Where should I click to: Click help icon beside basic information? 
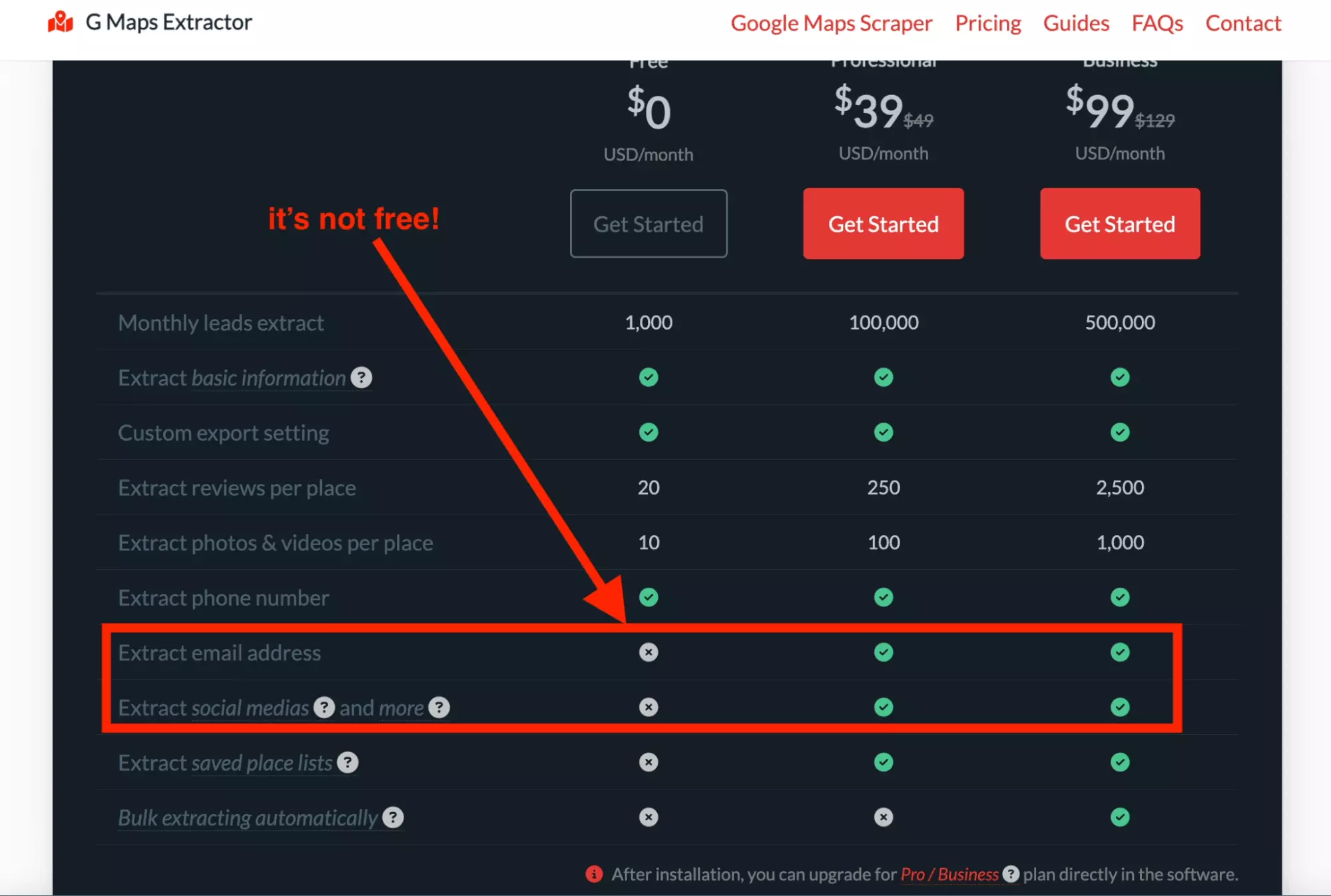[x=362, y=377]
